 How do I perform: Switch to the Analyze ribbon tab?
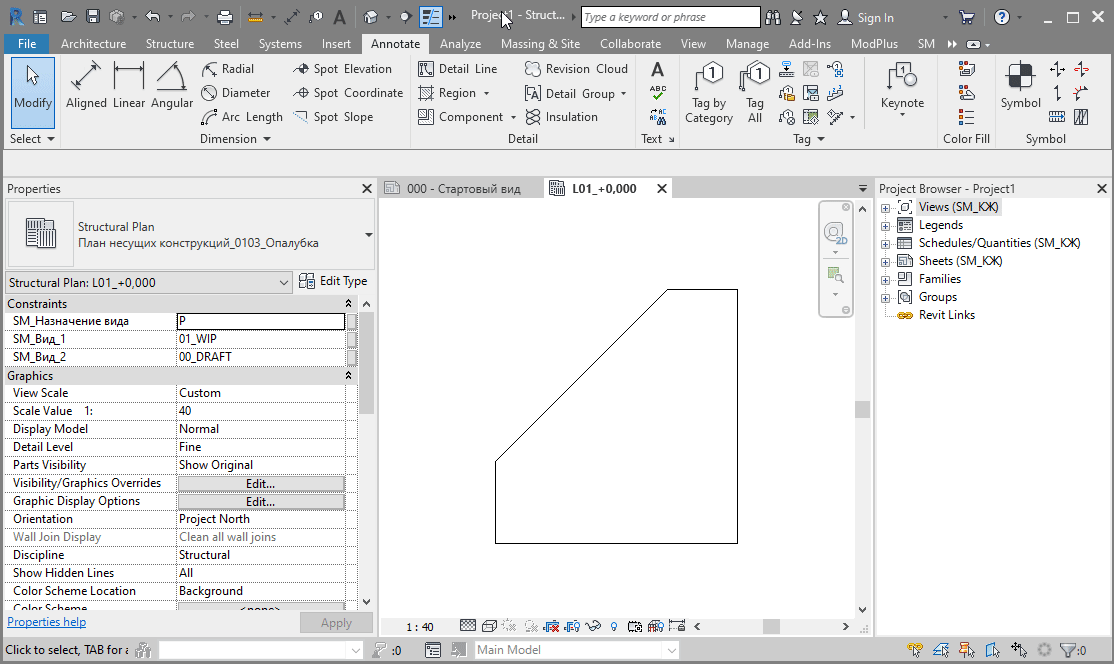pyautogui.click(x=460, y=44)
